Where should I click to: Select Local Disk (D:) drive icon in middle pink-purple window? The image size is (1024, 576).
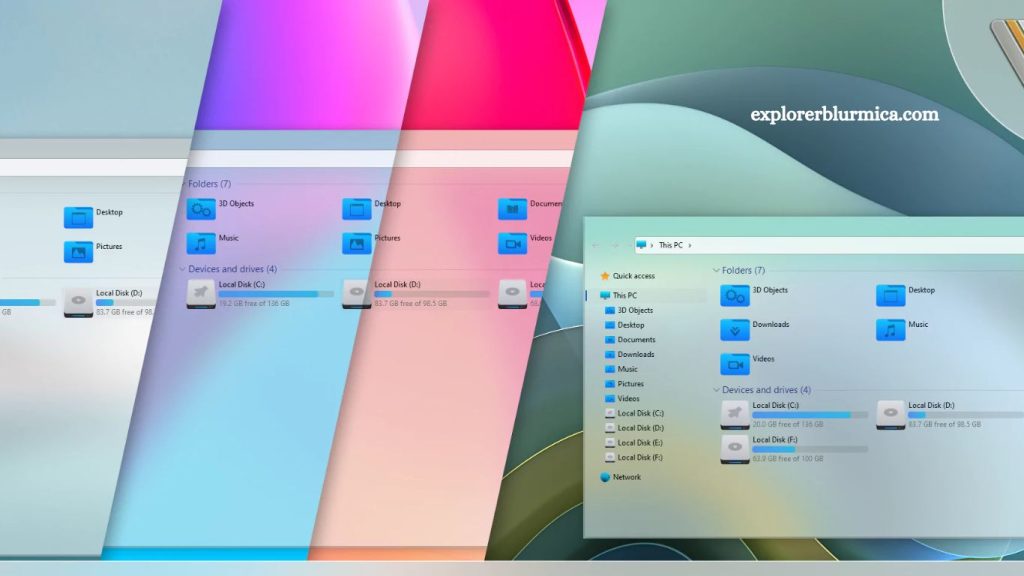click(357, 294)
